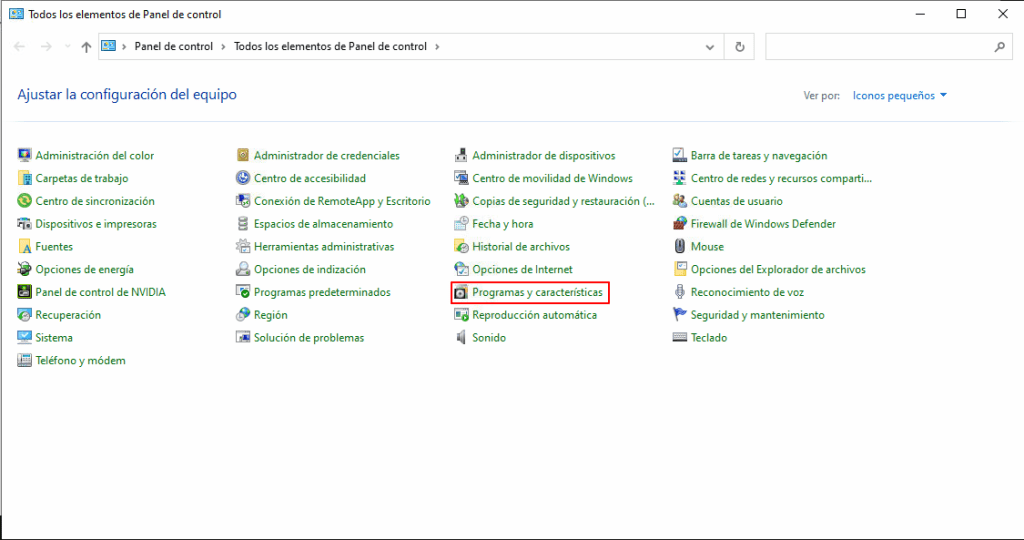Viewport: 1024px width, 540px height.
Task: Open Copias de seguridad y restauración link
Action: 563,201
